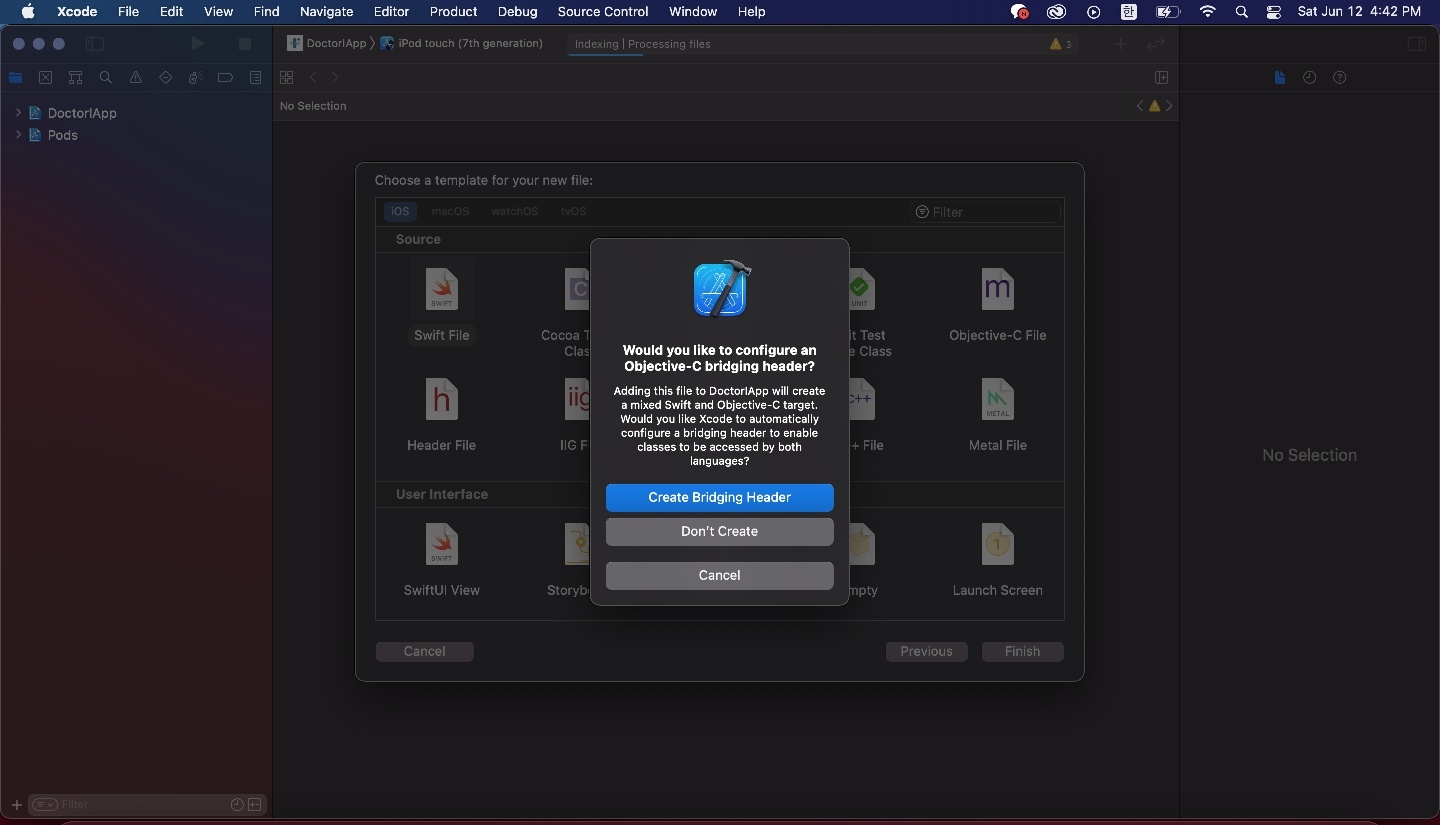The image size is (1440, 825).
Task: Select the Swift File template icon
Action: coord(441,290)
